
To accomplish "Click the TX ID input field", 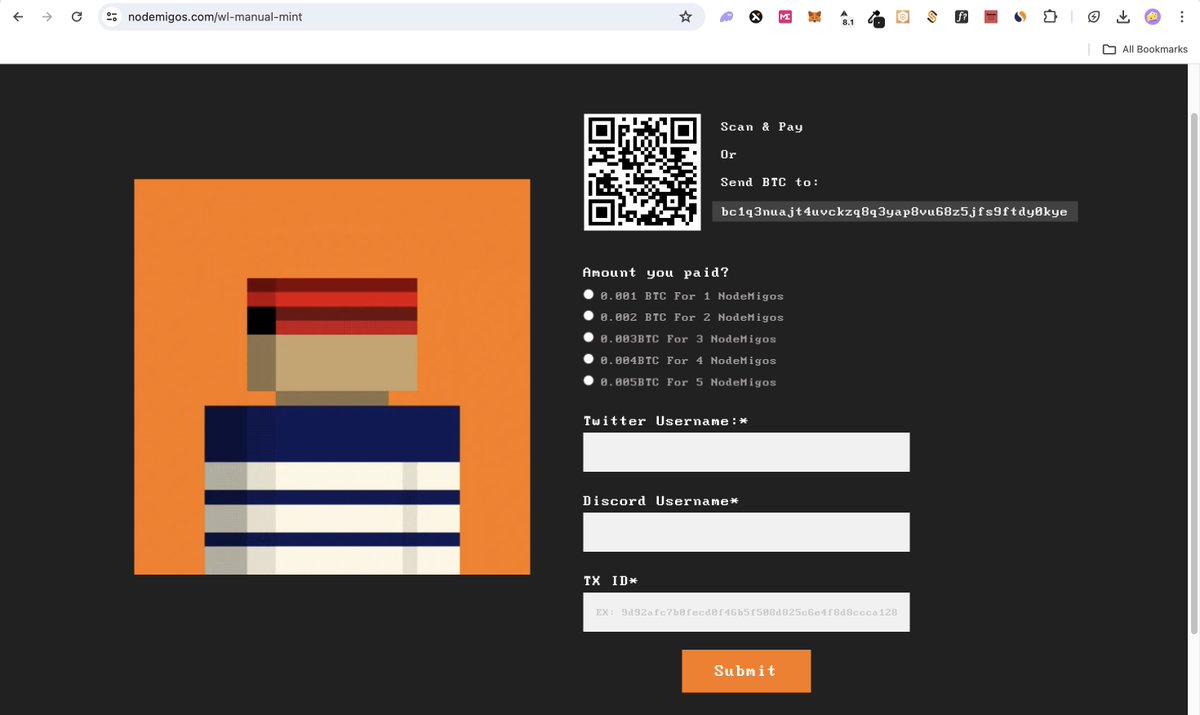I will pos(746,612).
